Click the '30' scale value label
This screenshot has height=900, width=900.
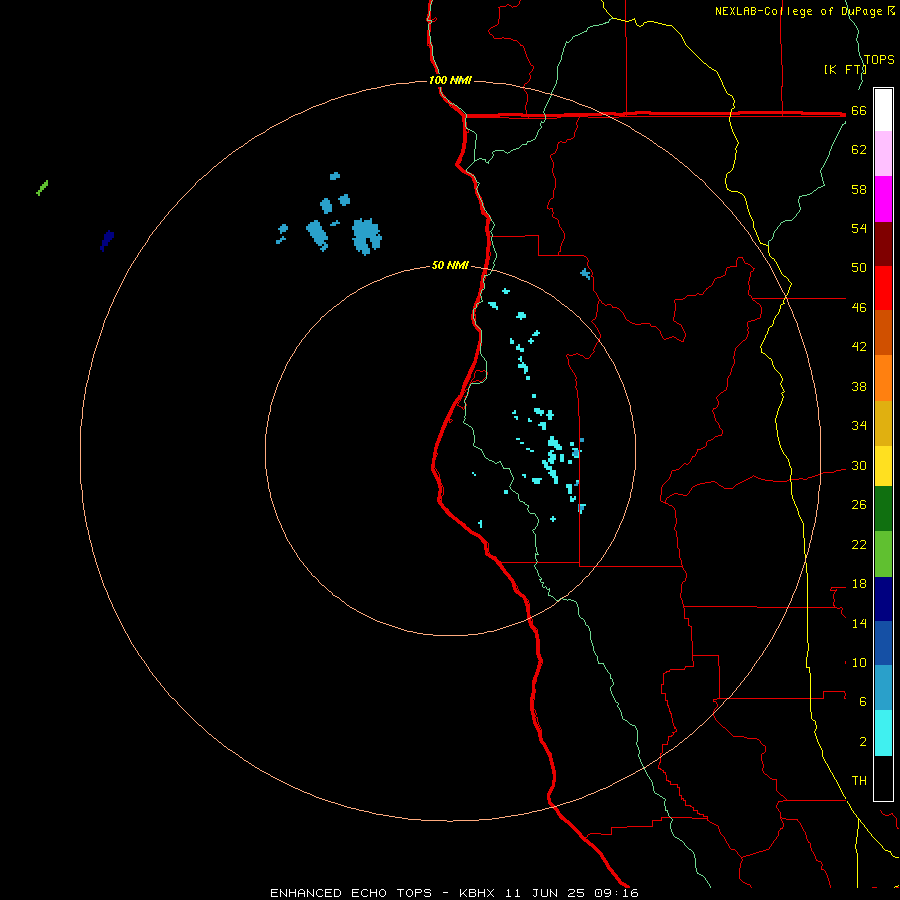tap(859, 465)
